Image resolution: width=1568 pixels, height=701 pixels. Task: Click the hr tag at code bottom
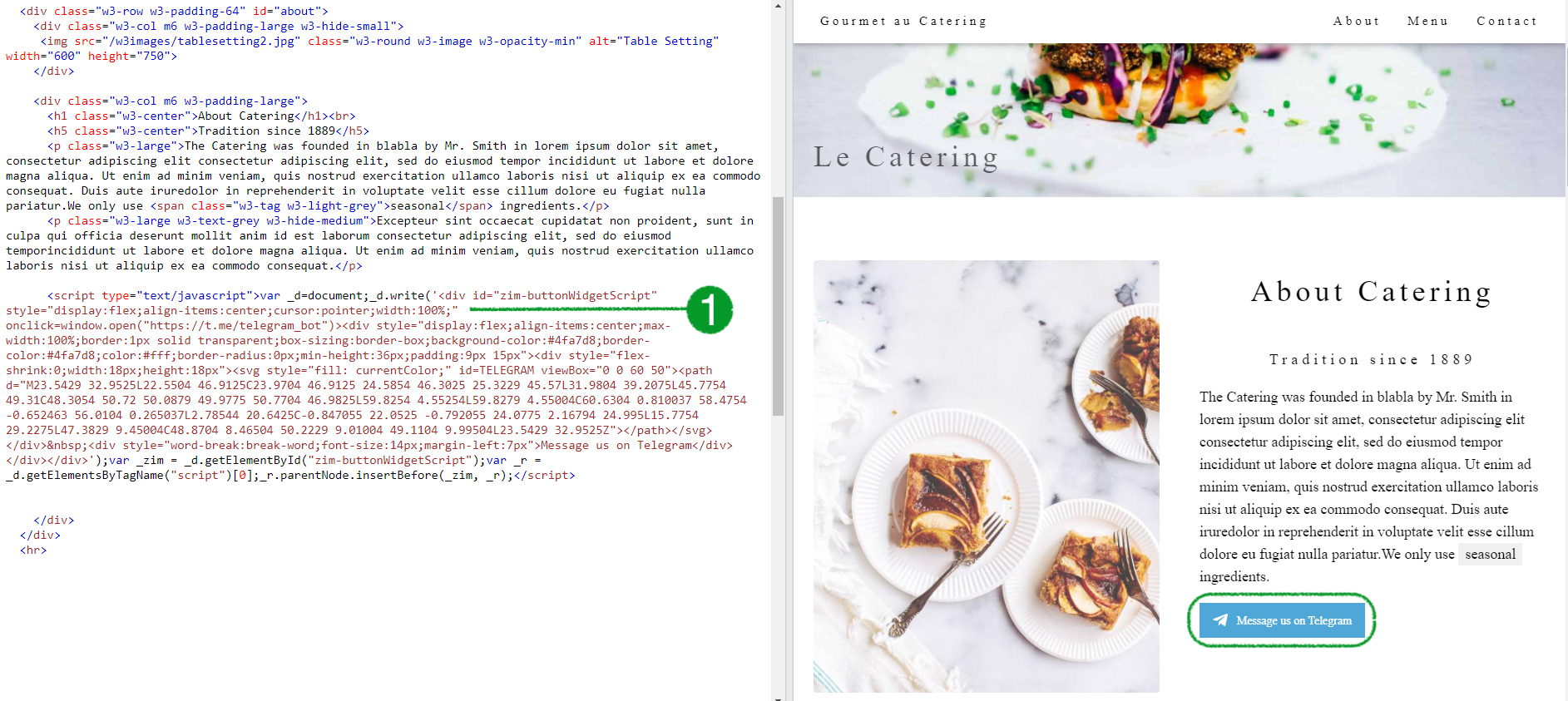[x=33, y=550]
